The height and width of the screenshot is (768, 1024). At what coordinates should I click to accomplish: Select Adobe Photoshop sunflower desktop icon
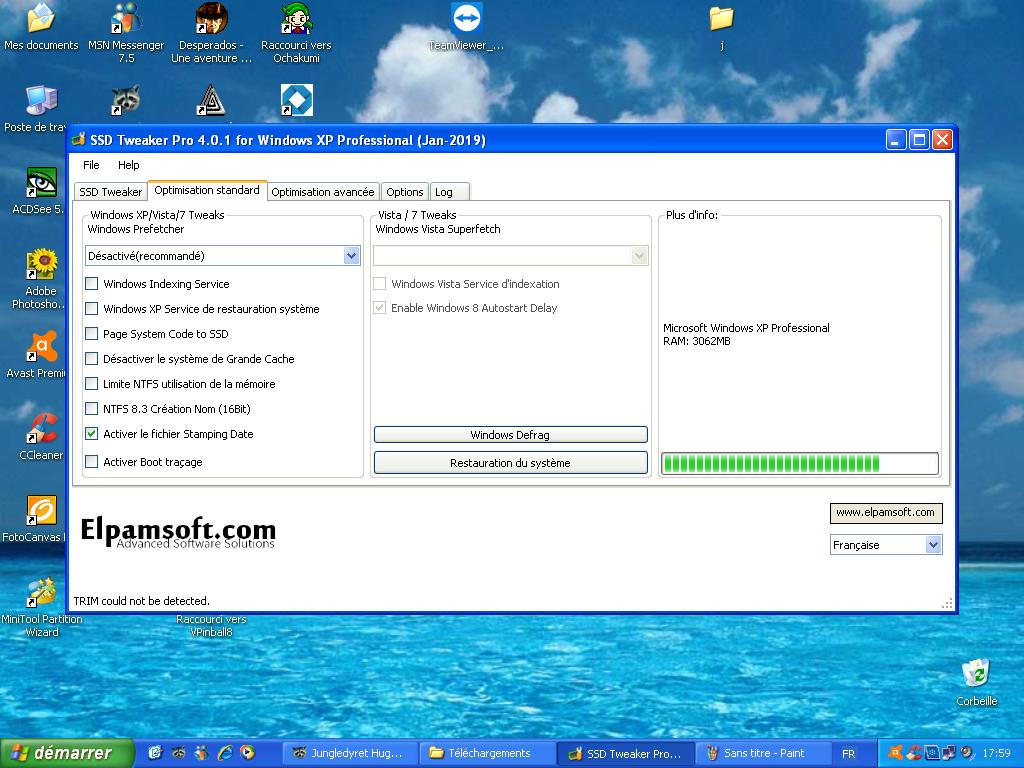[x=40, y=264]
